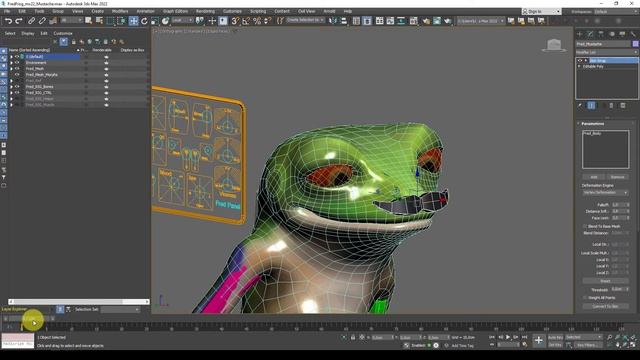Viewport: 640px width, 360px height.
Task: Switch to the Hierarchy command panel
Action: [601, 34]
